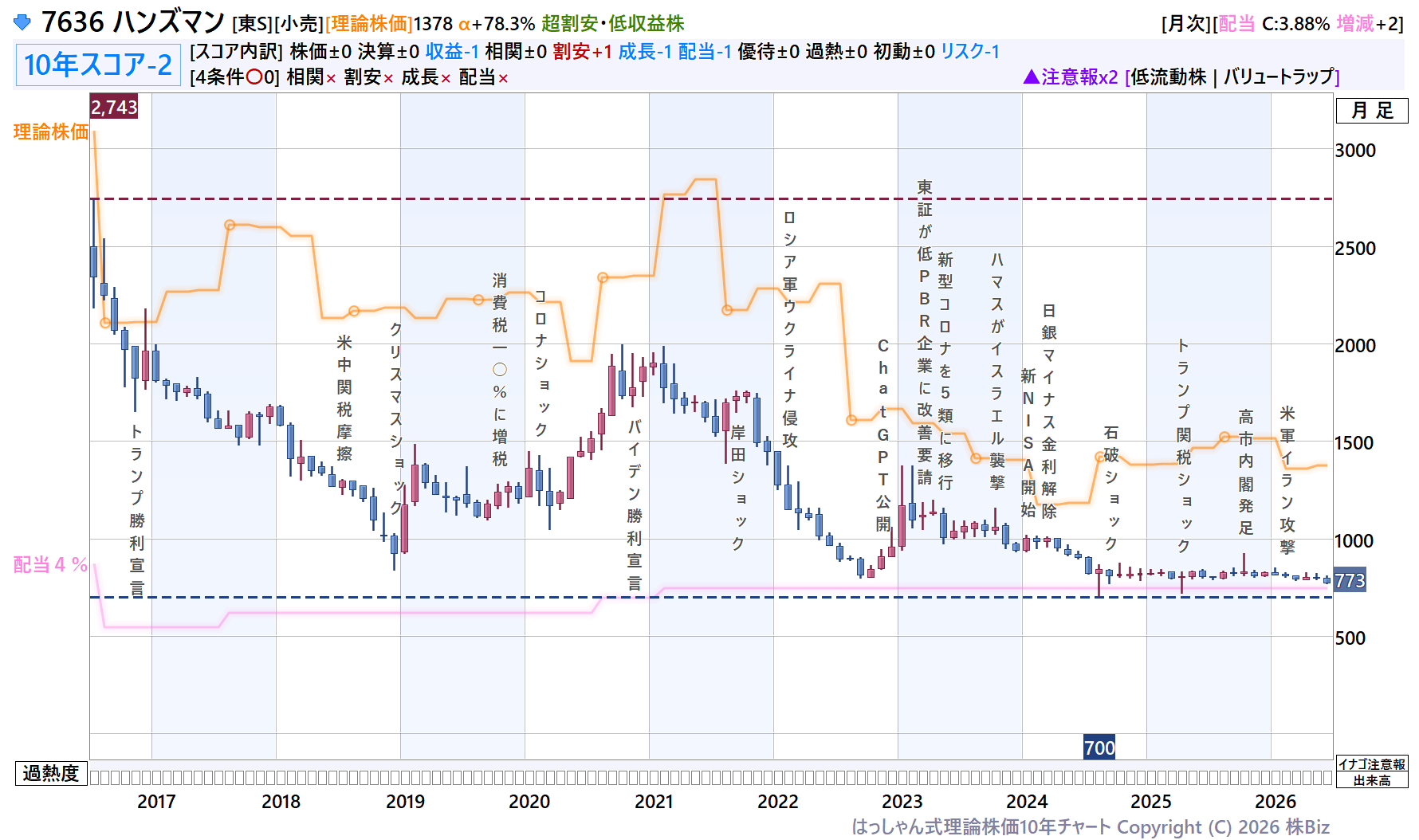Click the [月次] tag in the header
This screenshot has height=840, width=1419.
coord(1186,24)
